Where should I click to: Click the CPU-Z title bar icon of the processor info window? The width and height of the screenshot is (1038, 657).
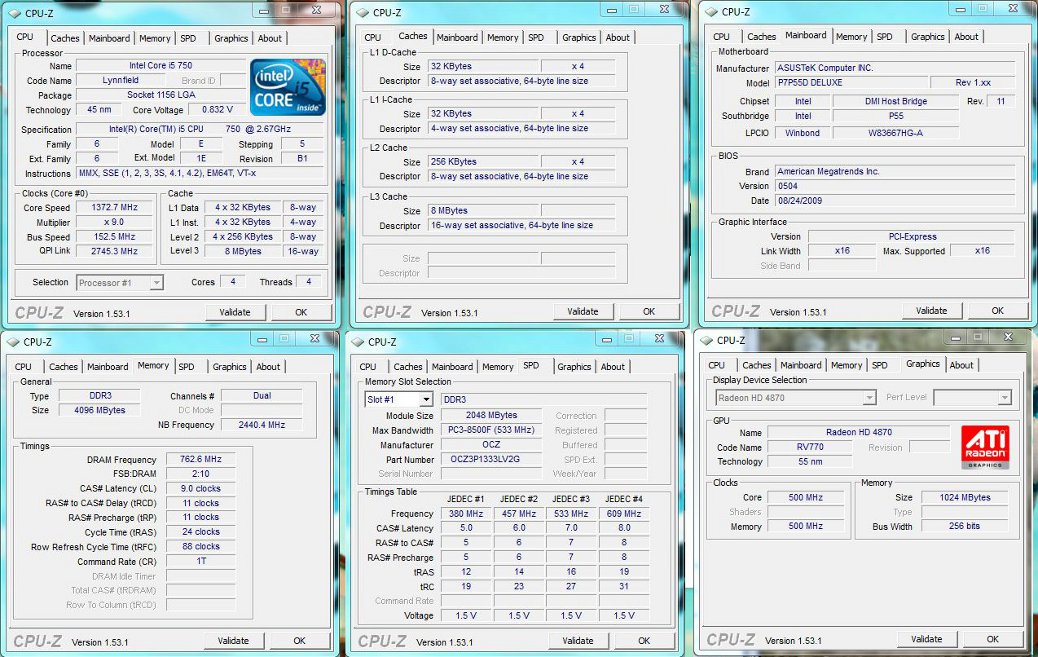[x=15, y=11]
